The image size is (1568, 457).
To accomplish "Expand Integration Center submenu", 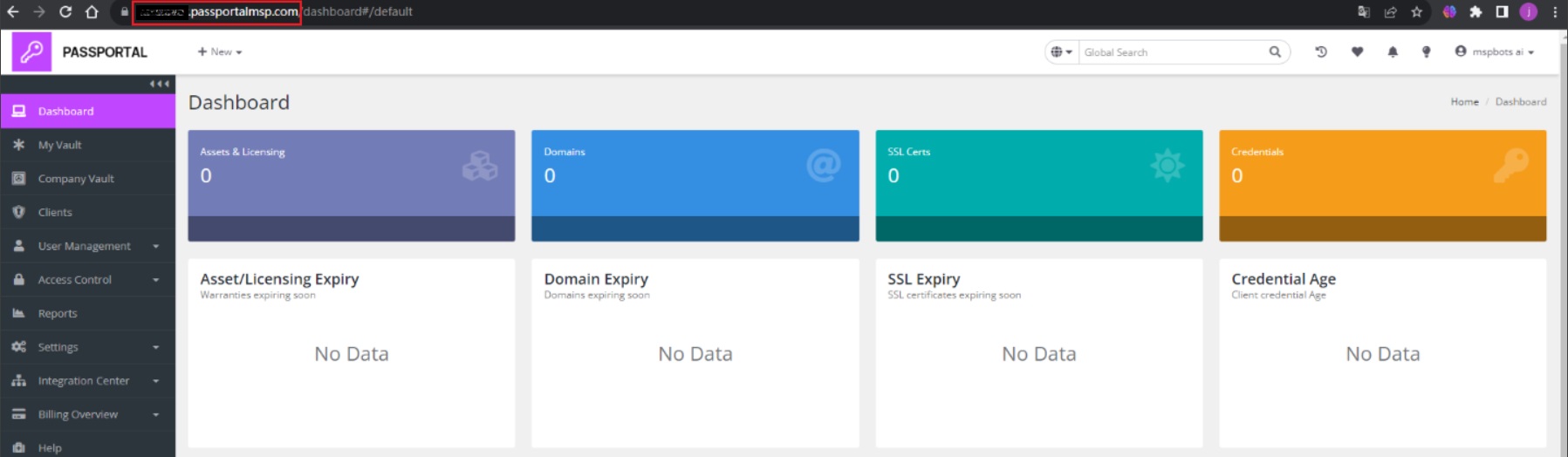I will point(87,381).
